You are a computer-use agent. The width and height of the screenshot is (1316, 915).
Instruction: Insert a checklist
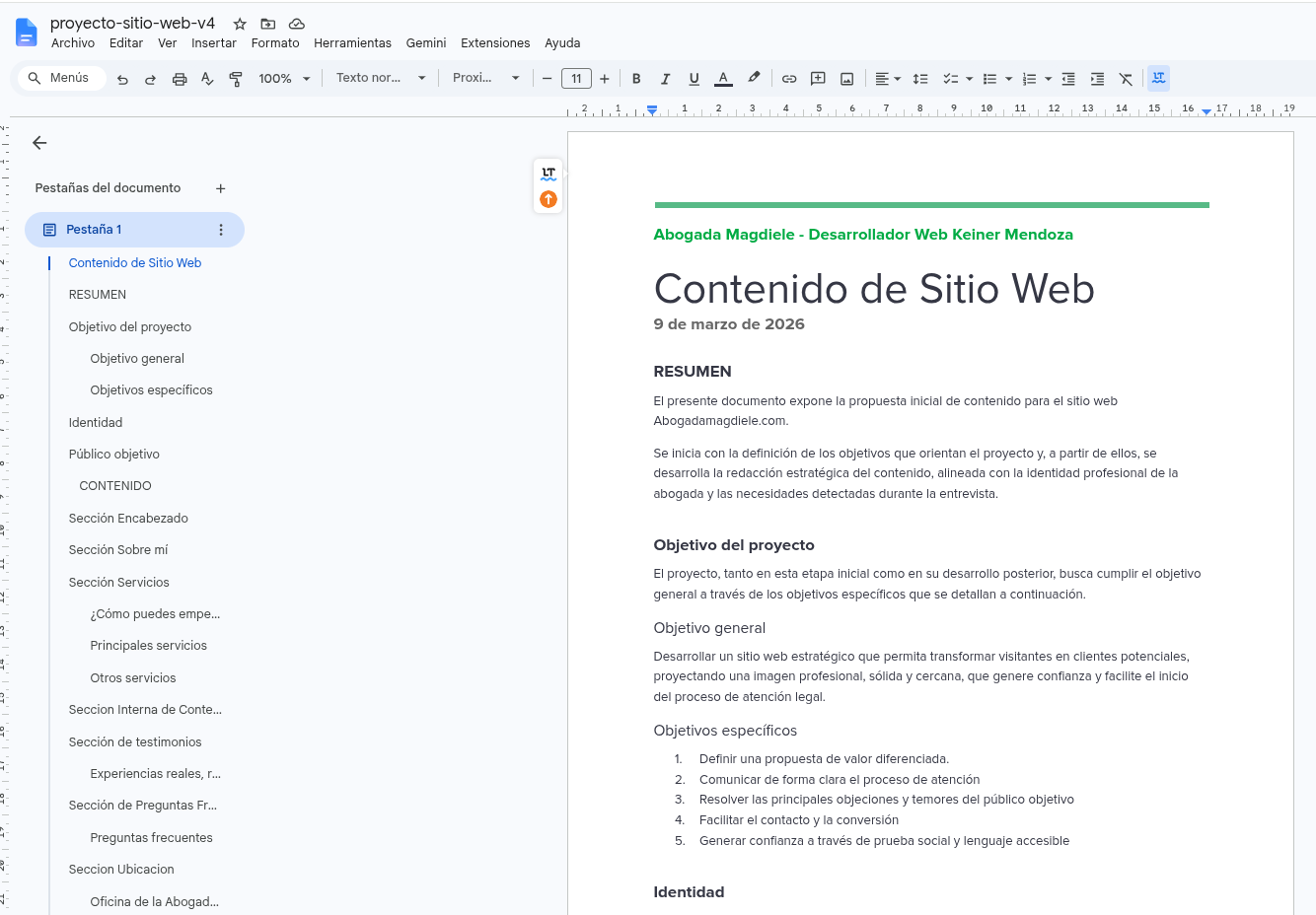950,79
